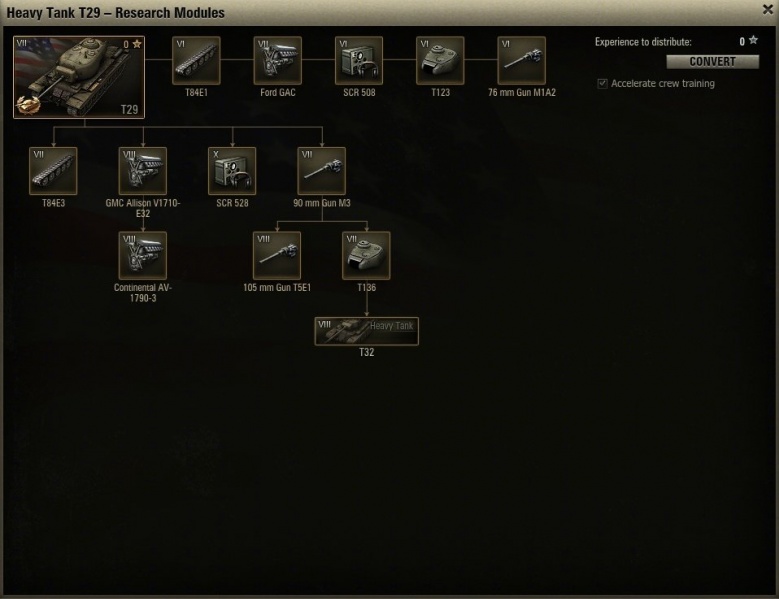Click the CONVERT experience button
The height and width of the screenshot is (599, 779).
[712, 62]
